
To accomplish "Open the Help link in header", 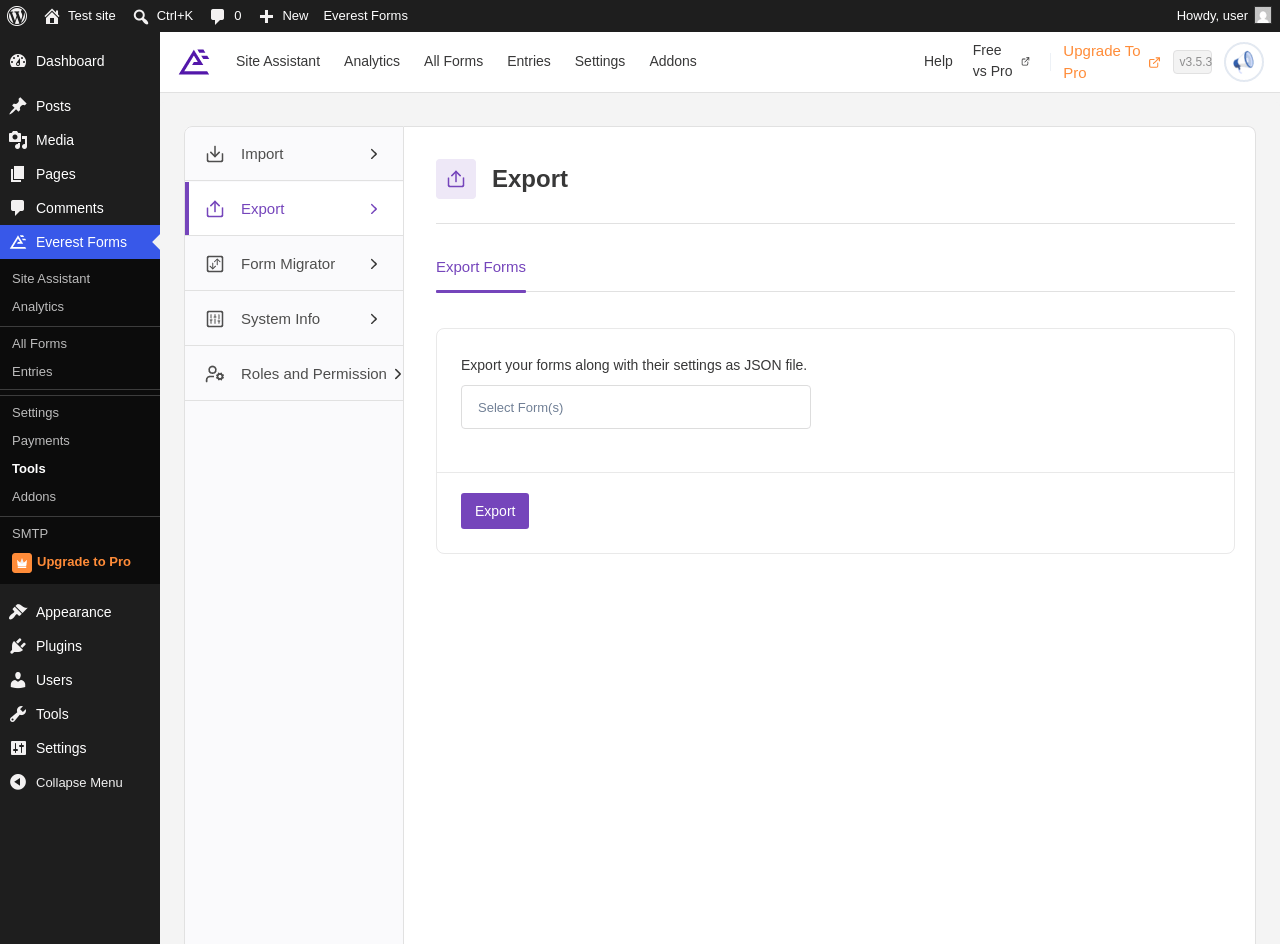I will click(938, 61).
